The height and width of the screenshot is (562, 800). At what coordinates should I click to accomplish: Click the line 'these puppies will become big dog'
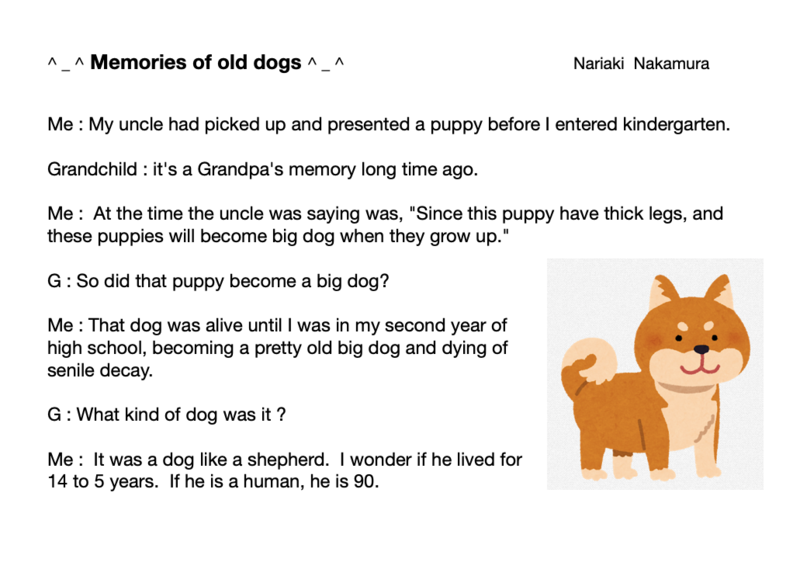point(278,236)
